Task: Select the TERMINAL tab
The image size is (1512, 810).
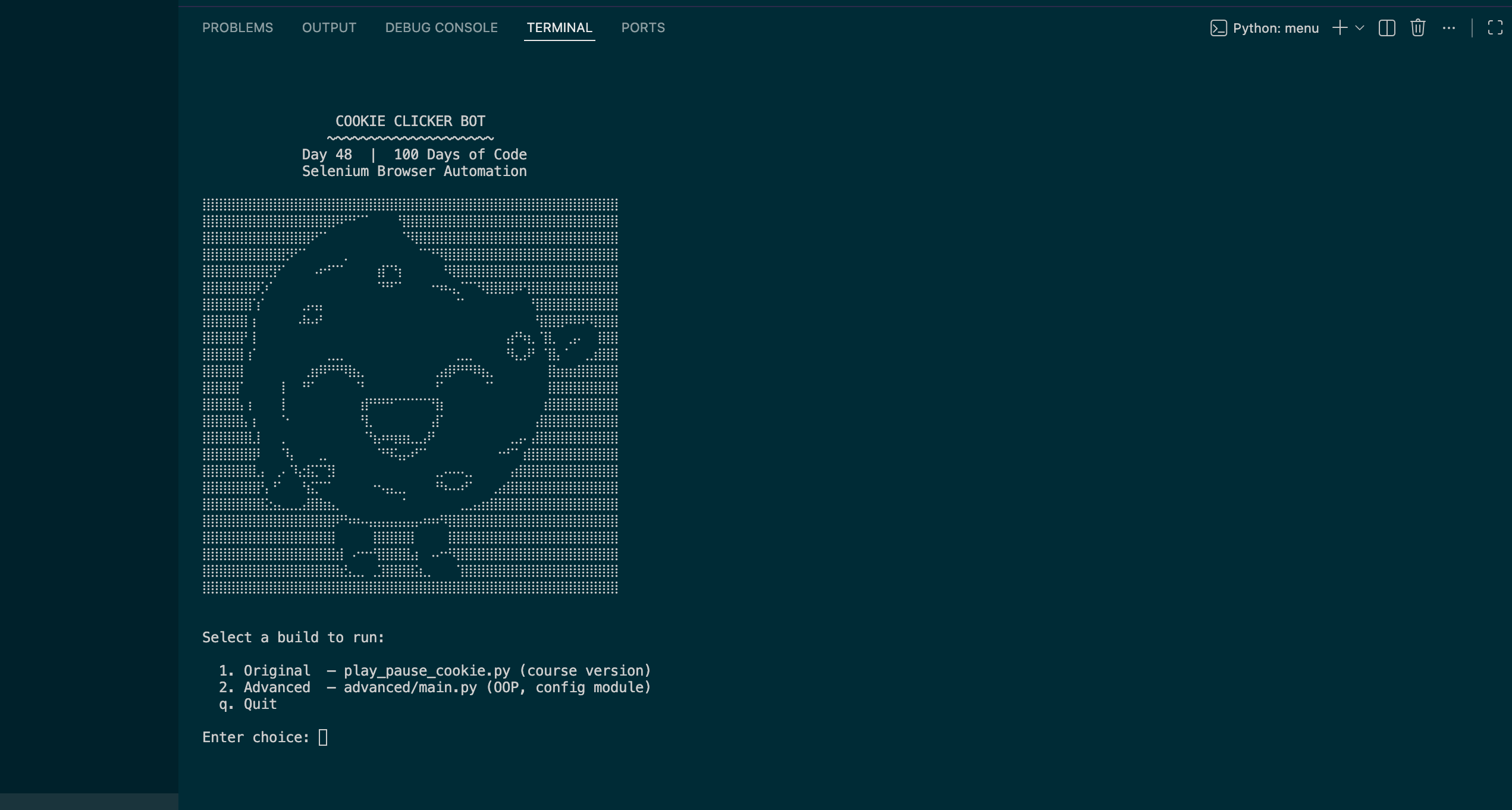Action: (559, 28)
